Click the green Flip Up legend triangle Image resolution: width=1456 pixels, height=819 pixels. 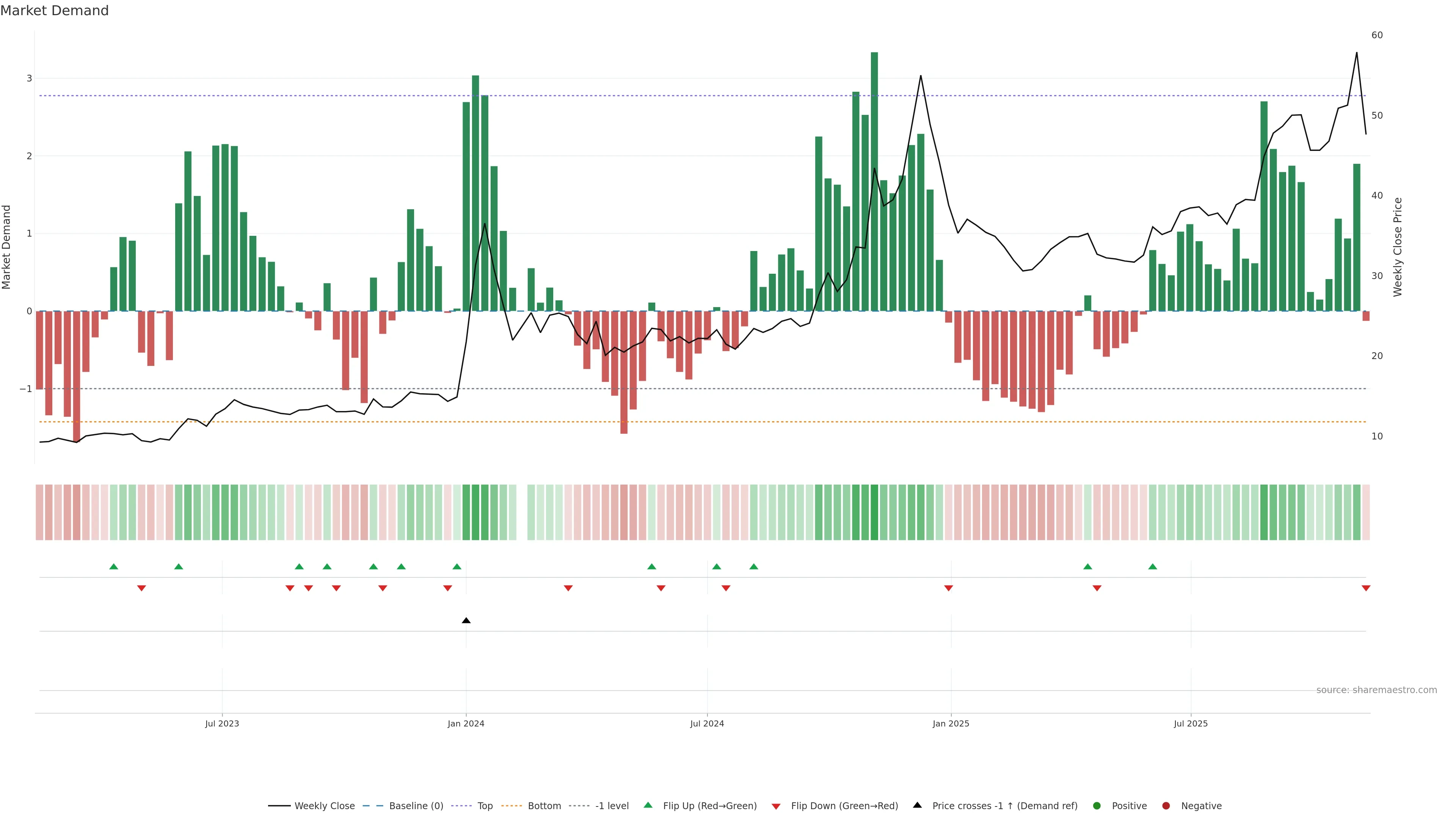point(648,805)
